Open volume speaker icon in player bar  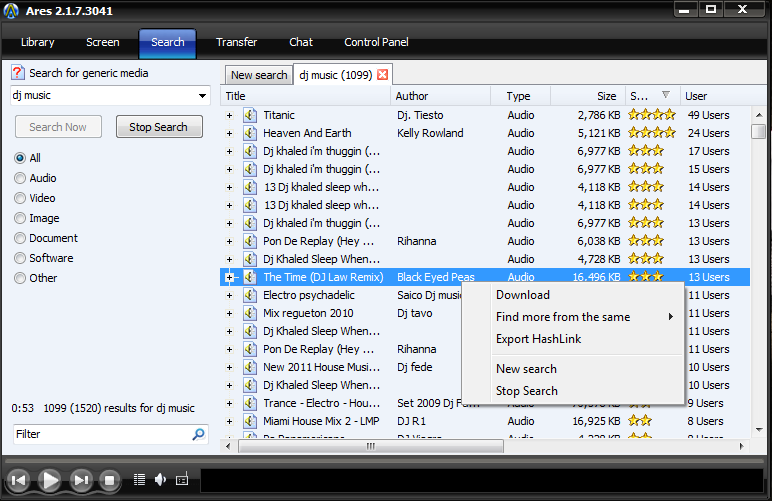(x=161, y=479)
